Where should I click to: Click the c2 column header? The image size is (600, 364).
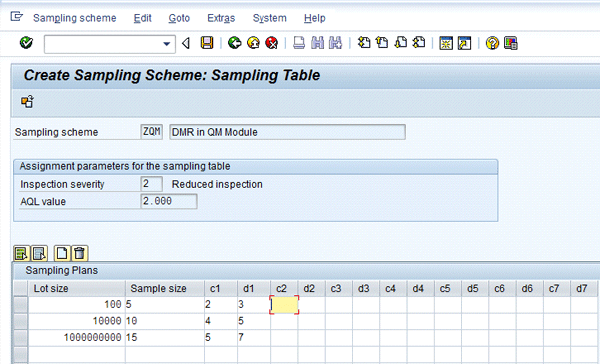284,288
